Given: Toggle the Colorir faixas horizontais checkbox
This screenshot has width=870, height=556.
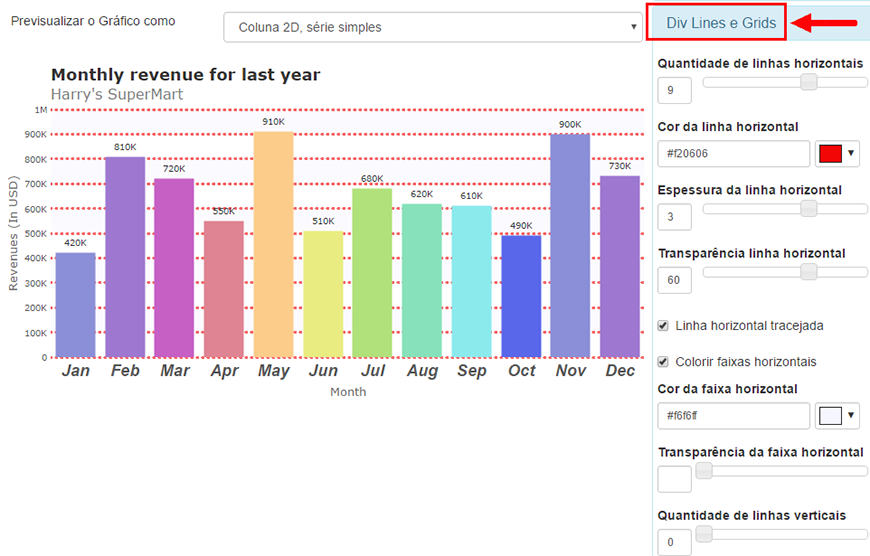Looking at the screenshot, I should click(663, 362).
